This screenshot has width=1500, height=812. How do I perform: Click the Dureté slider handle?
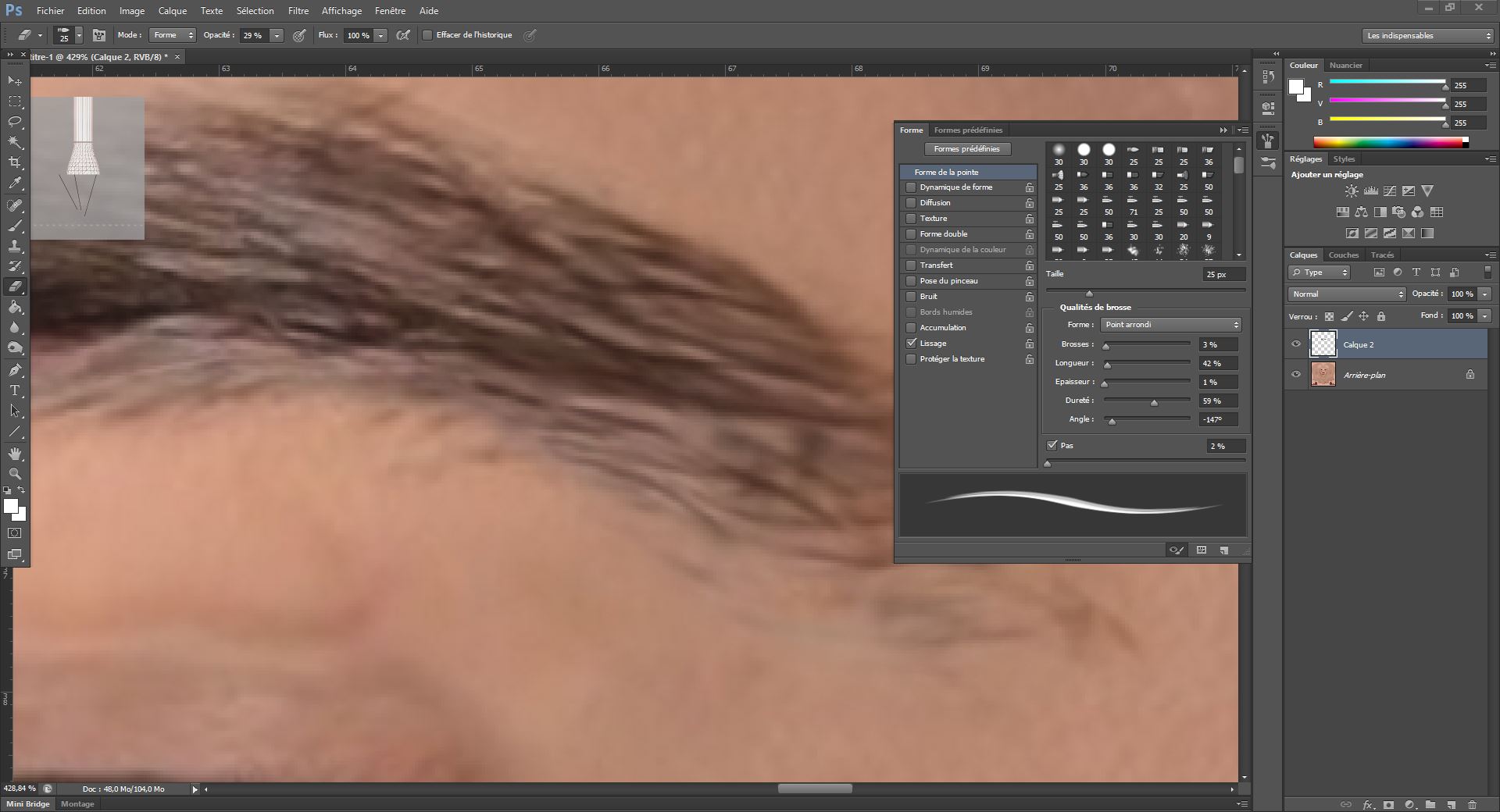[1154, 403]
